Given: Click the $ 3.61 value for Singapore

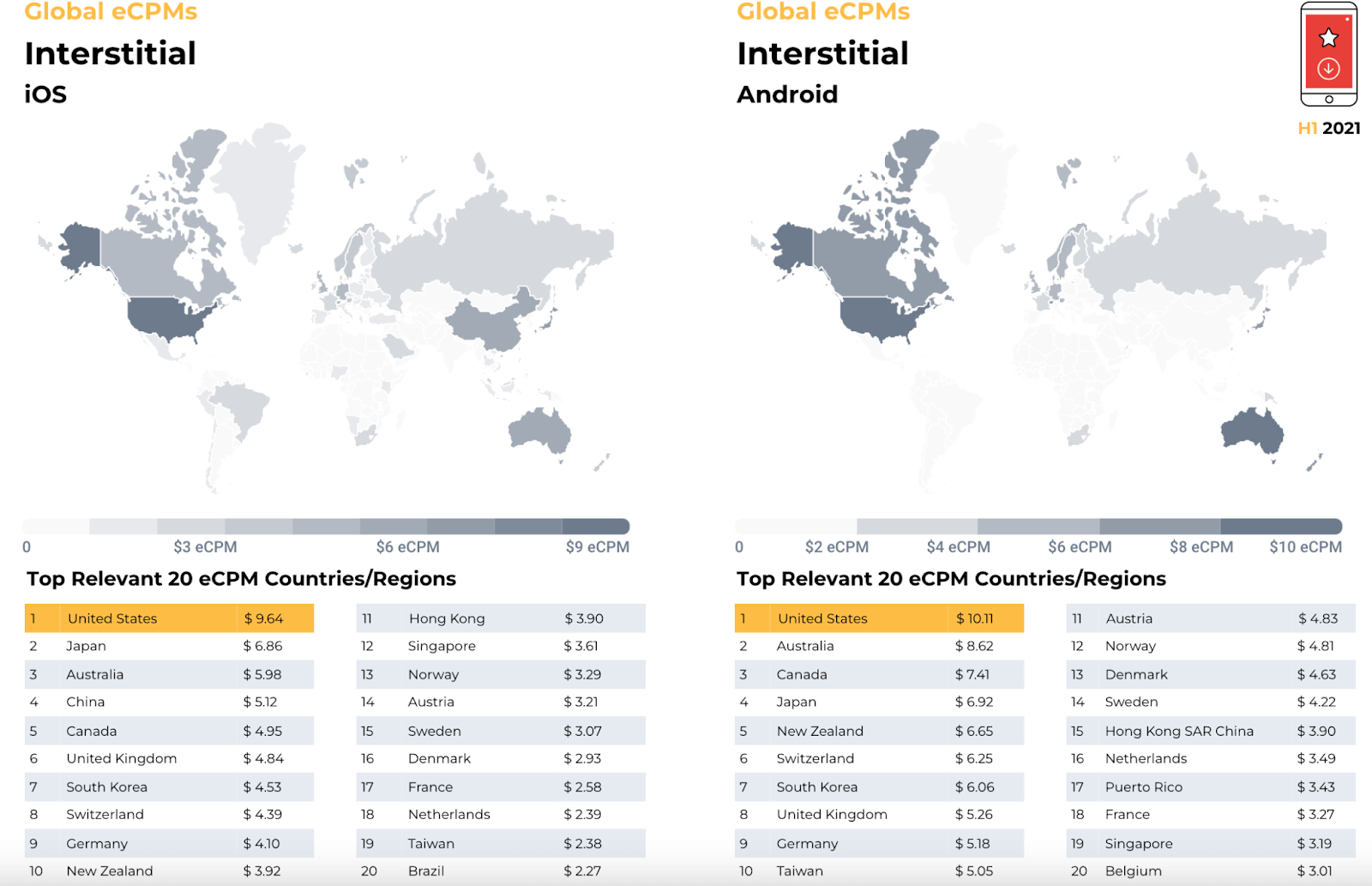Looking at the screenshot, I should coord(581,646).
